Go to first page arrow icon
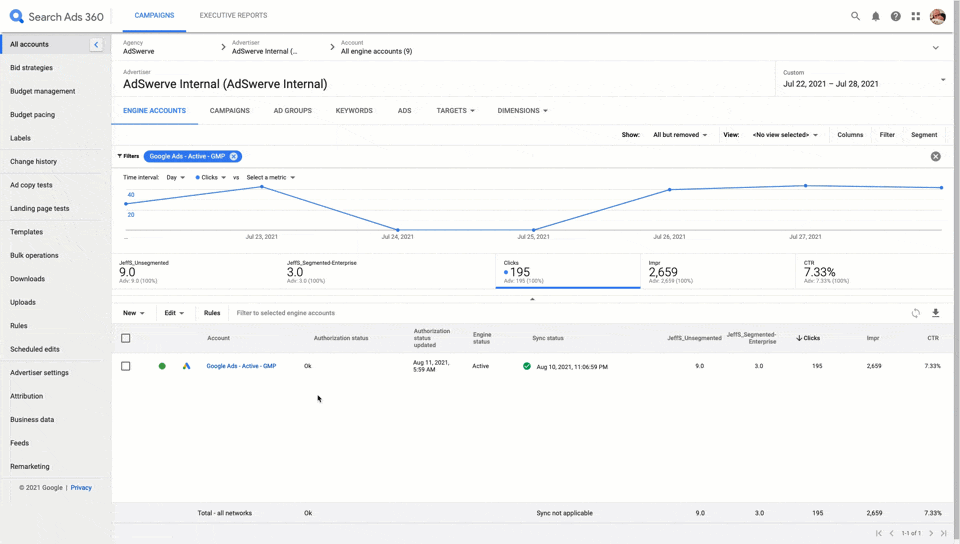 click(x=879, y=533)
